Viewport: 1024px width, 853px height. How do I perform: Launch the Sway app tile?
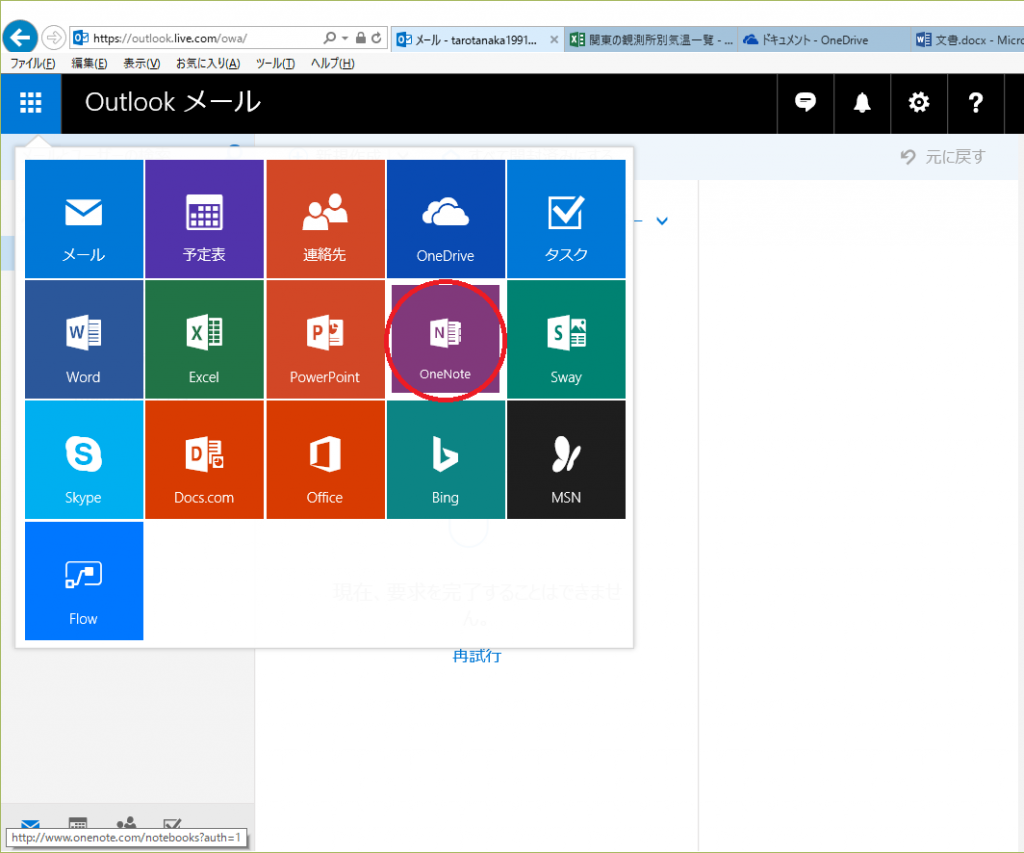566,340
